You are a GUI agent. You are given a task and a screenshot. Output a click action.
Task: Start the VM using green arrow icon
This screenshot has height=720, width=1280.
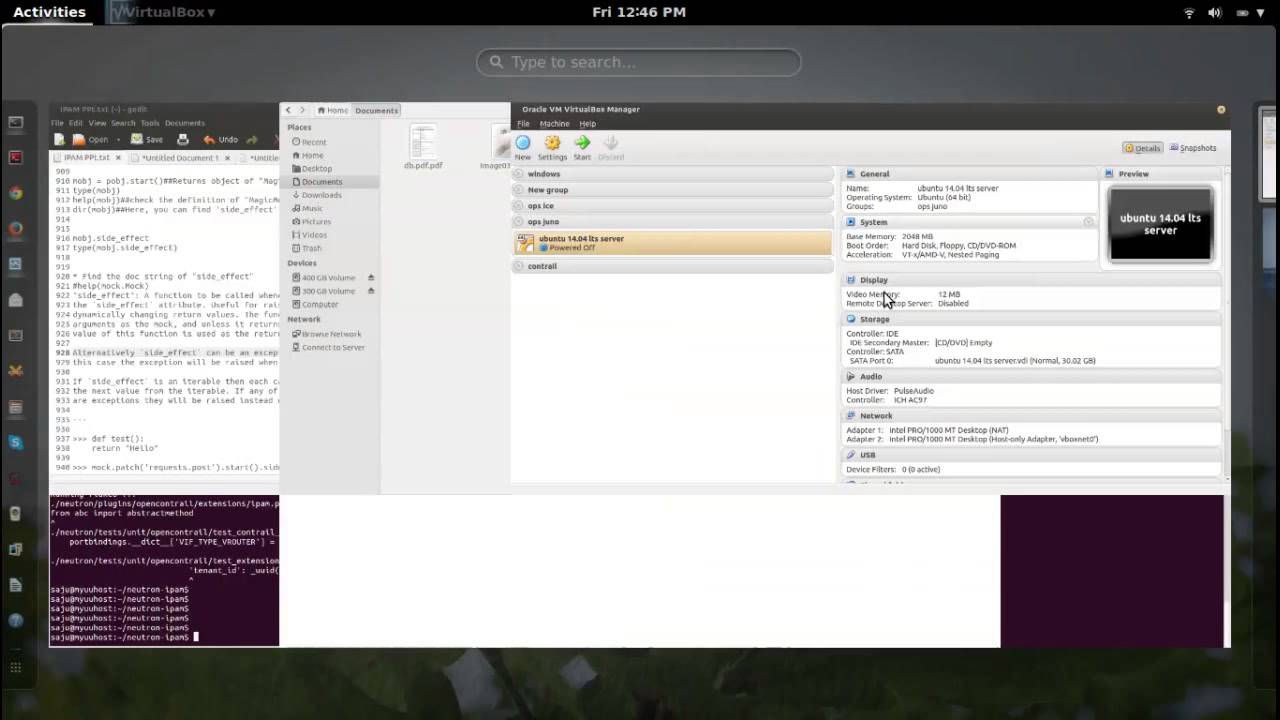[582, 143]
